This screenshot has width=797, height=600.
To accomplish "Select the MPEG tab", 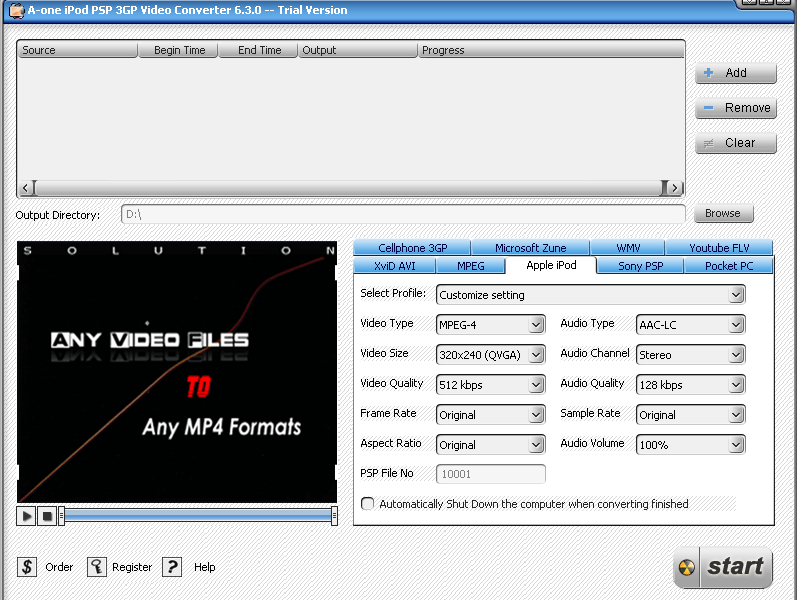I will 471,266.
